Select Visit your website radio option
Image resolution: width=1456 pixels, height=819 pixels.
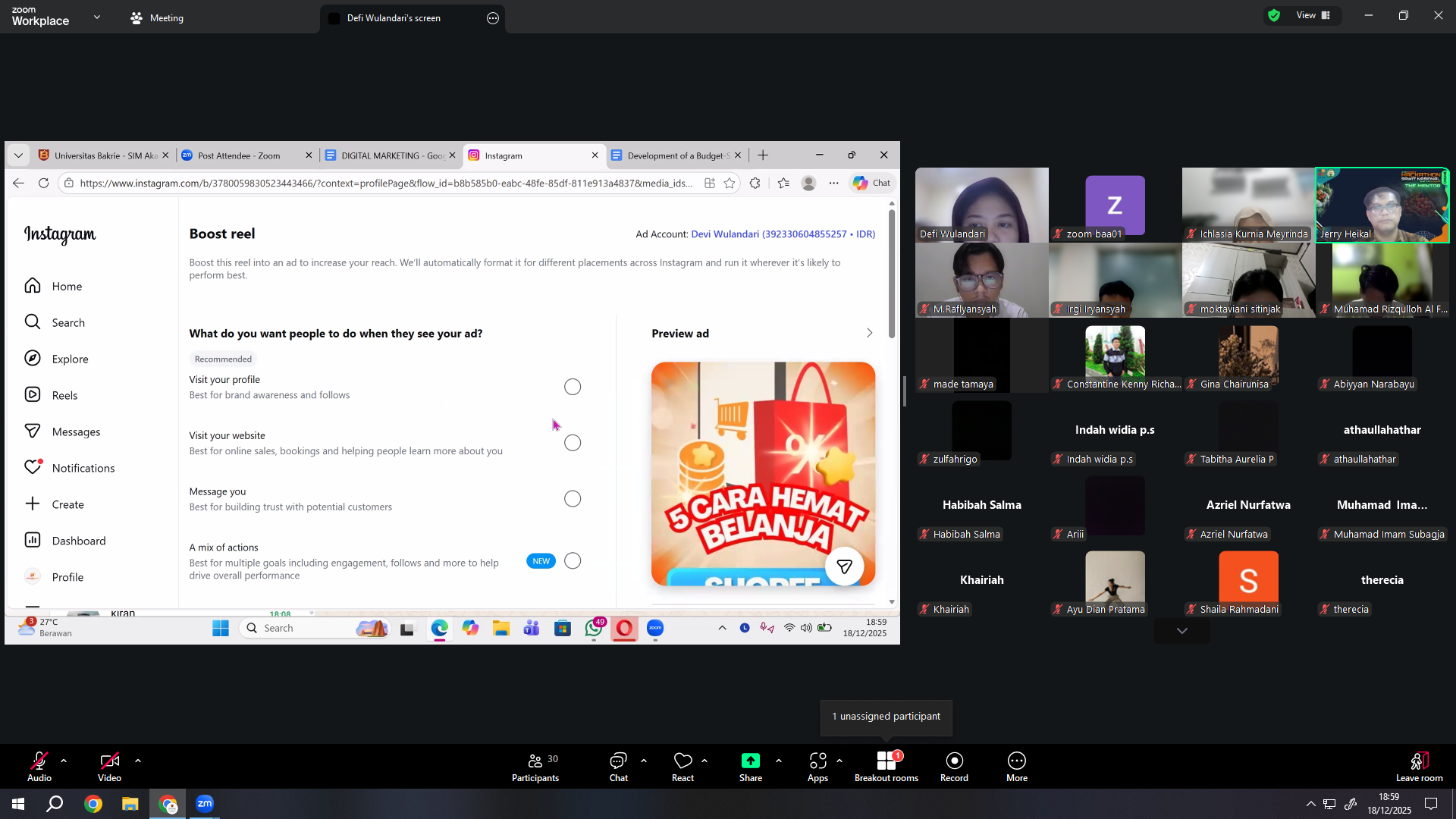pos(573,443)
